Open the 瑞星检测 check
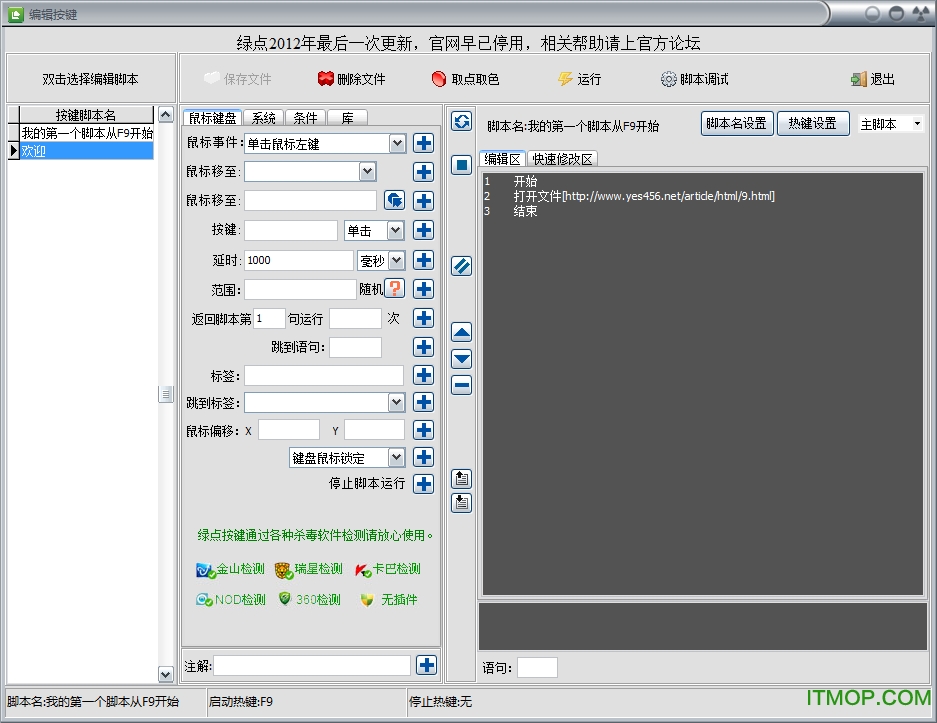937x723 pixels. [x=308, y=569]
